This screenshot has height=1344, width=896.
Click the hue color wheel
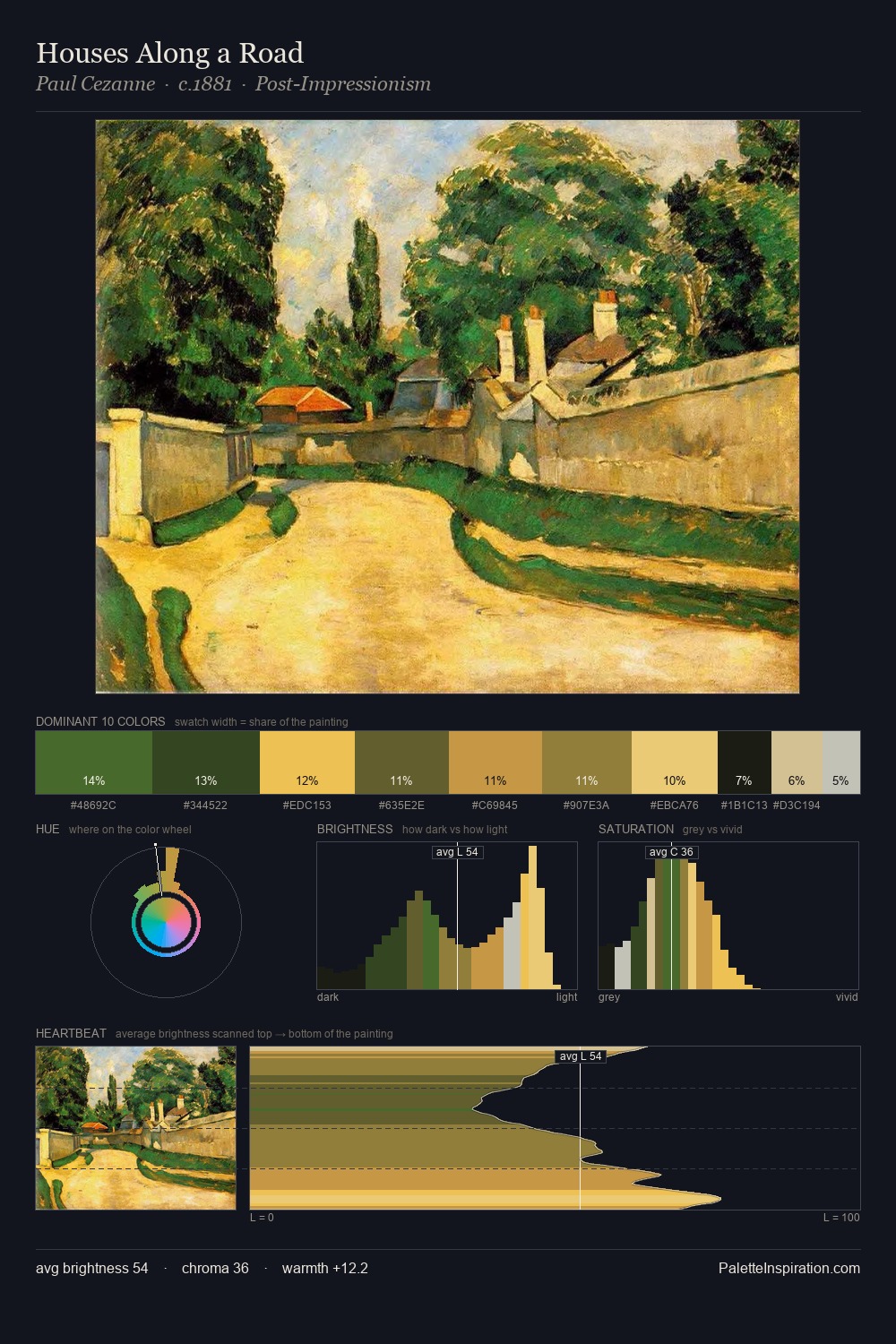pos(166,922)
